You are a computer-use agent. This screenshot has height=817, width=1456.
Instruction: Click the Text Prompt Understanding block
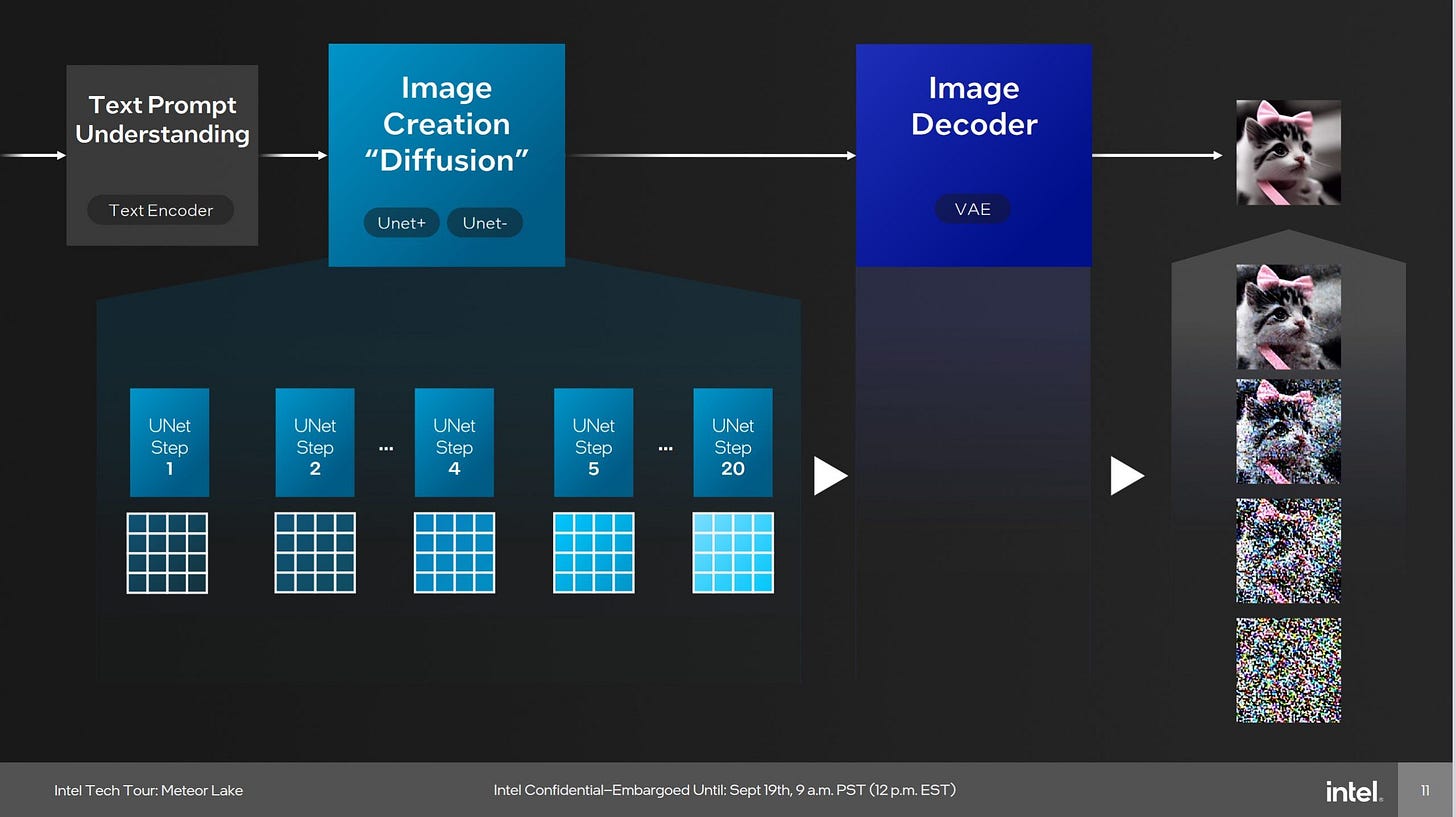point(162,155)
